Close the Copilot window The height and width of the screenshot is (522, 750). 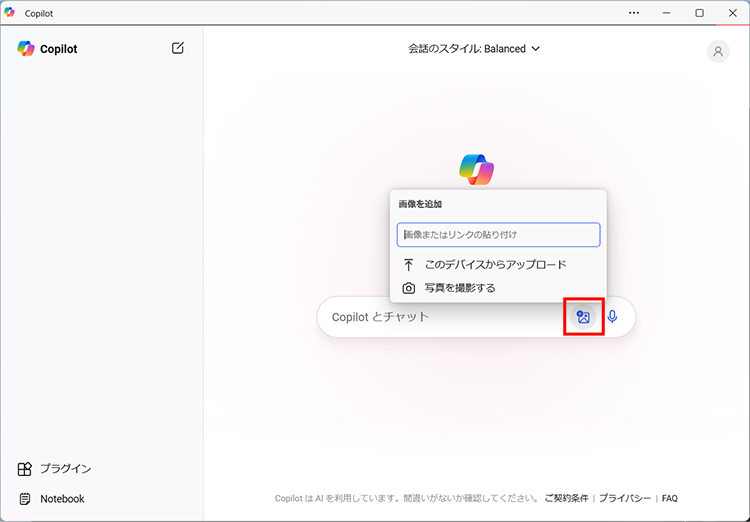click(732, 13)
